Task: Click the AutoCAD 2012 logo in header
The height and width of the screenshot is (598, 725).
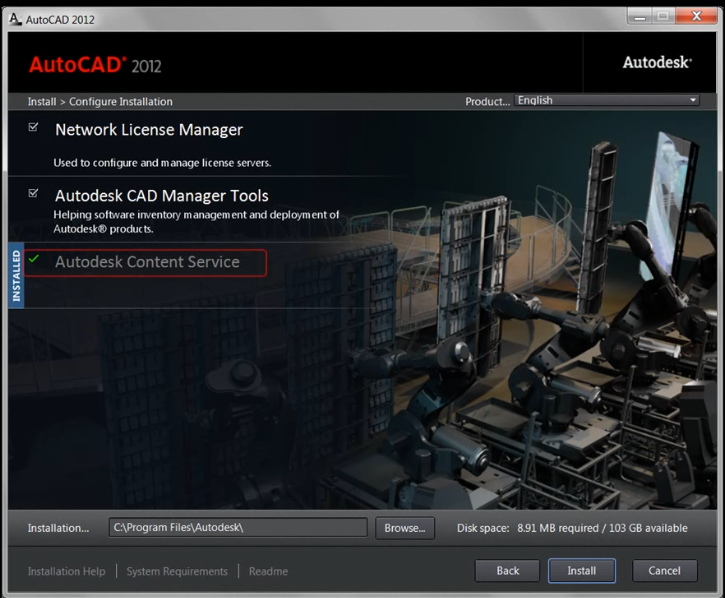Action: pyautogui.click(x=95, y=65)
